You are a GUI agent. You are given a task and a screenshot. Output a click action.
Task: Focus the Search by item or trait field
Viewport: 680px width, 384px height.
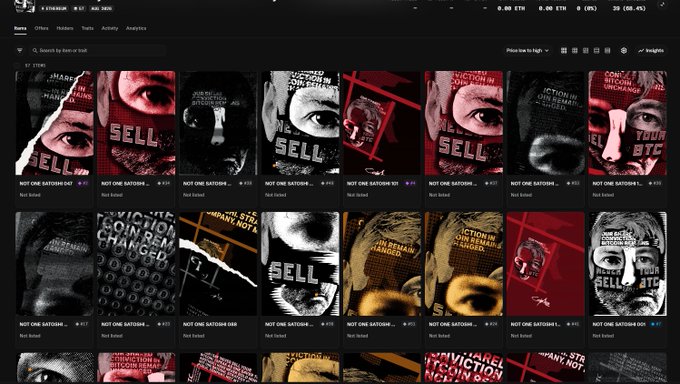click(98, 51)
